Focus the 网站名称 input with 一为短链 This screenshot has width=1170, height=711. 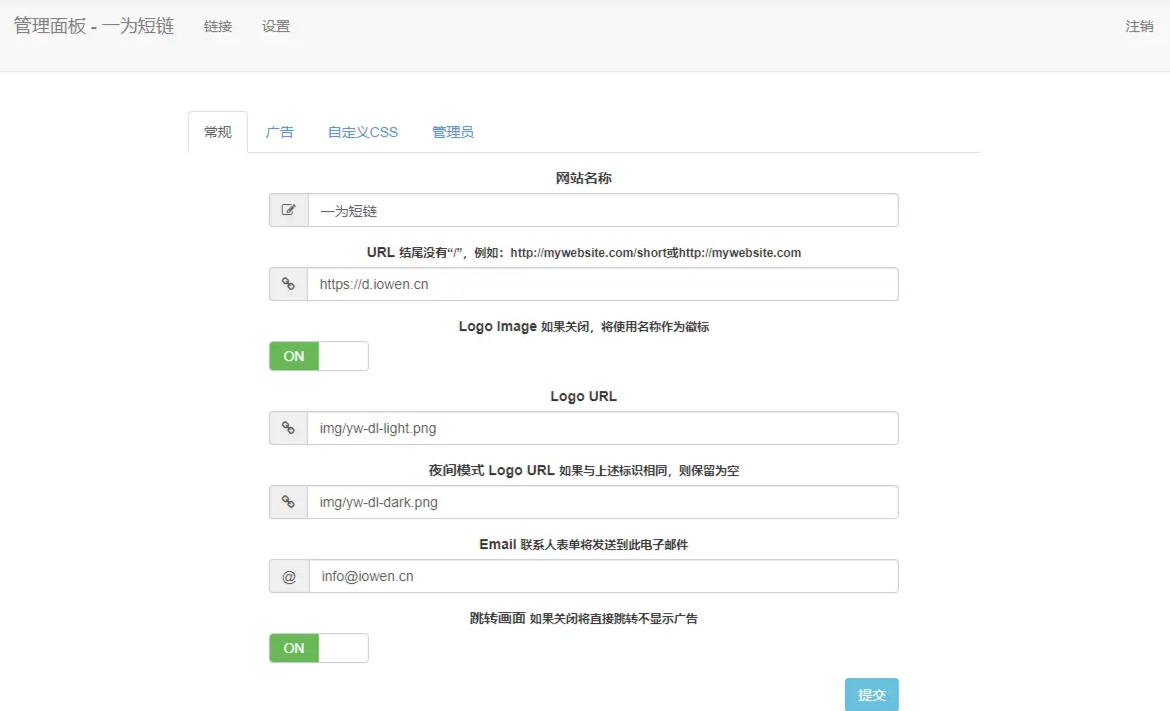(603, 210)
